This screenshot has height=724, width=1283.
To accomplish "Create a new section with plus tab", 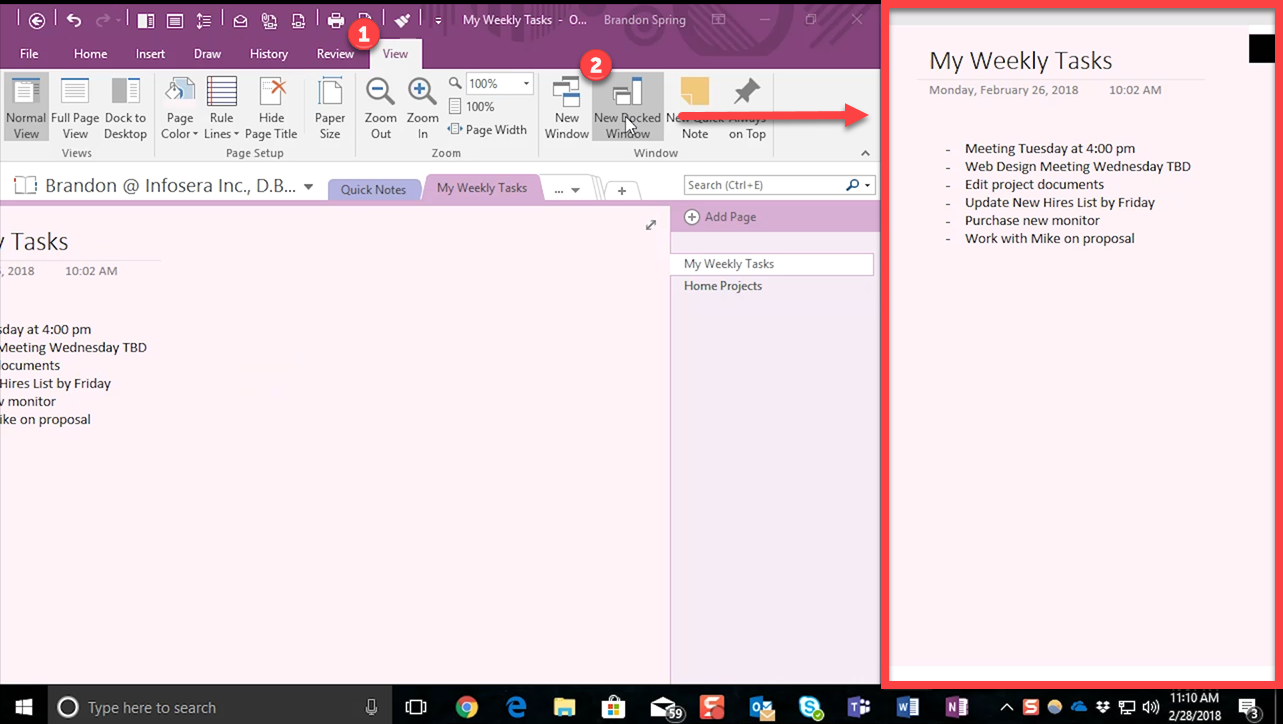I will [621, 190].
